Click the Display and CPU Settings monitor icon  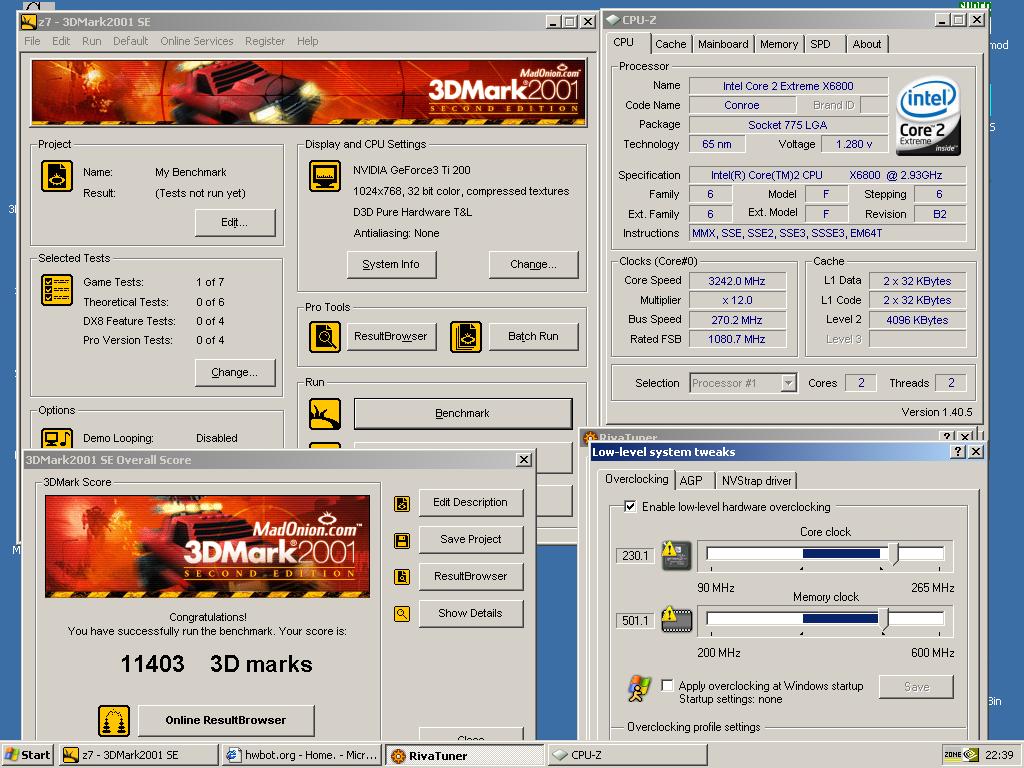[x=325, y=176]
